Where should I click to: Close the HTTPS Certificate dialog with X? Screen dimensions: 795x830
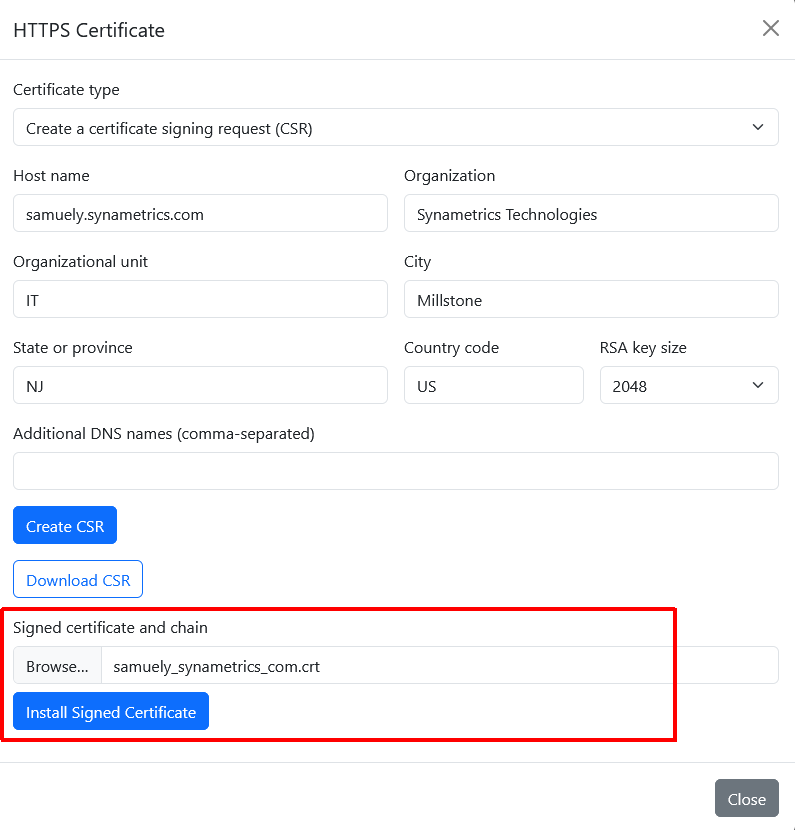tap(771, 29)
